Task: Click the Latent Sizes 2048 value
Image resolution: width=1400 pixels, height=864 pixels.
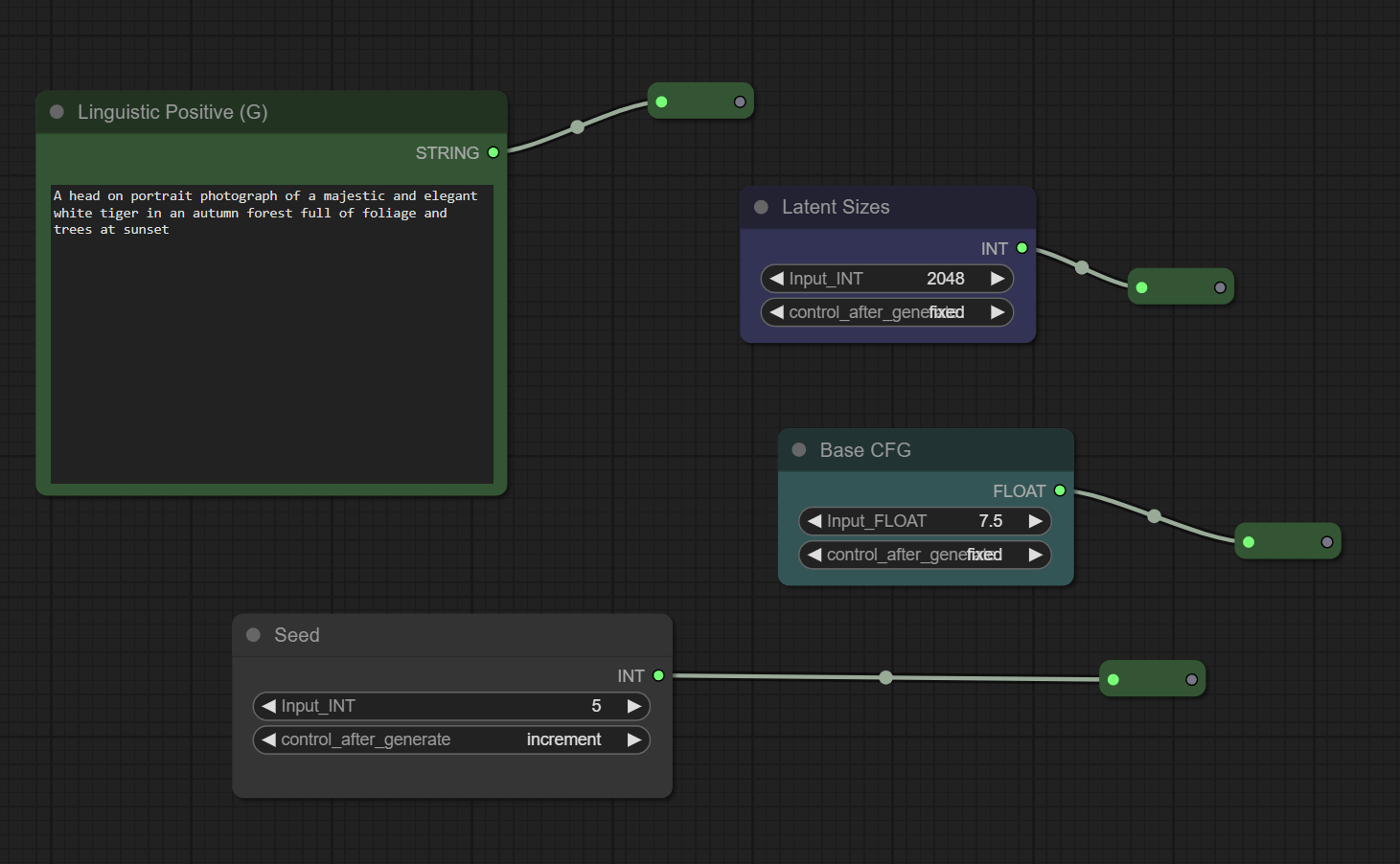Action: pyautogui.click(x=945, y=279)
